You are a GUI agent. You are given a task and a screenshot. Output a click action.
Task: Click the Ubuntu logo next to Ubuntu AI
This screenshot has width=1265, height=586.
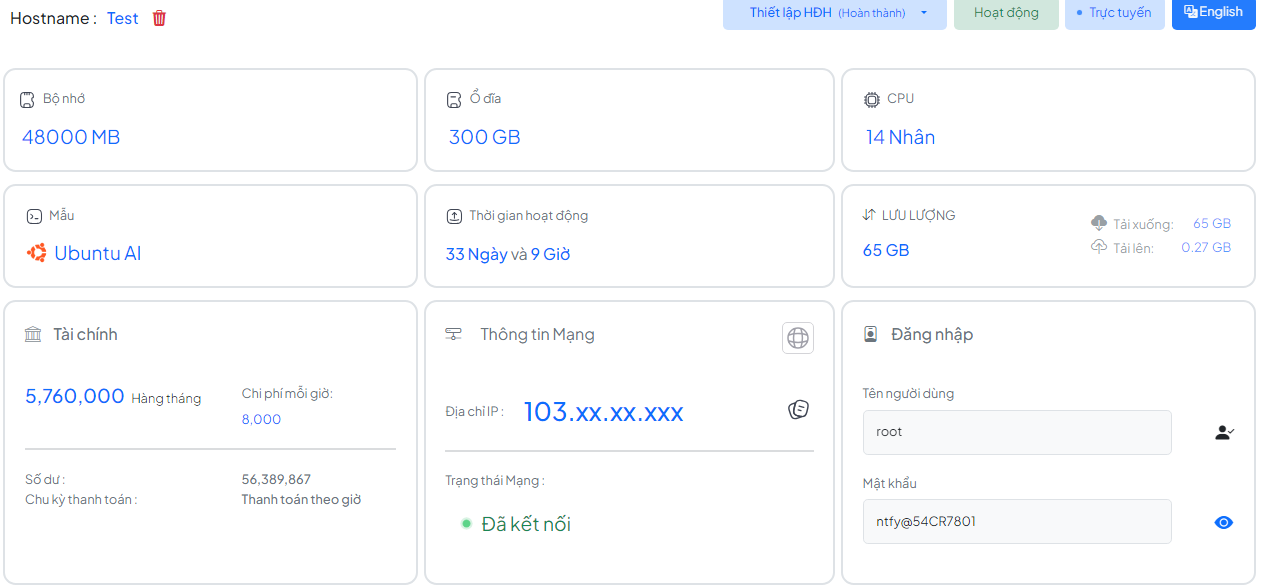[x=36, y=253]
